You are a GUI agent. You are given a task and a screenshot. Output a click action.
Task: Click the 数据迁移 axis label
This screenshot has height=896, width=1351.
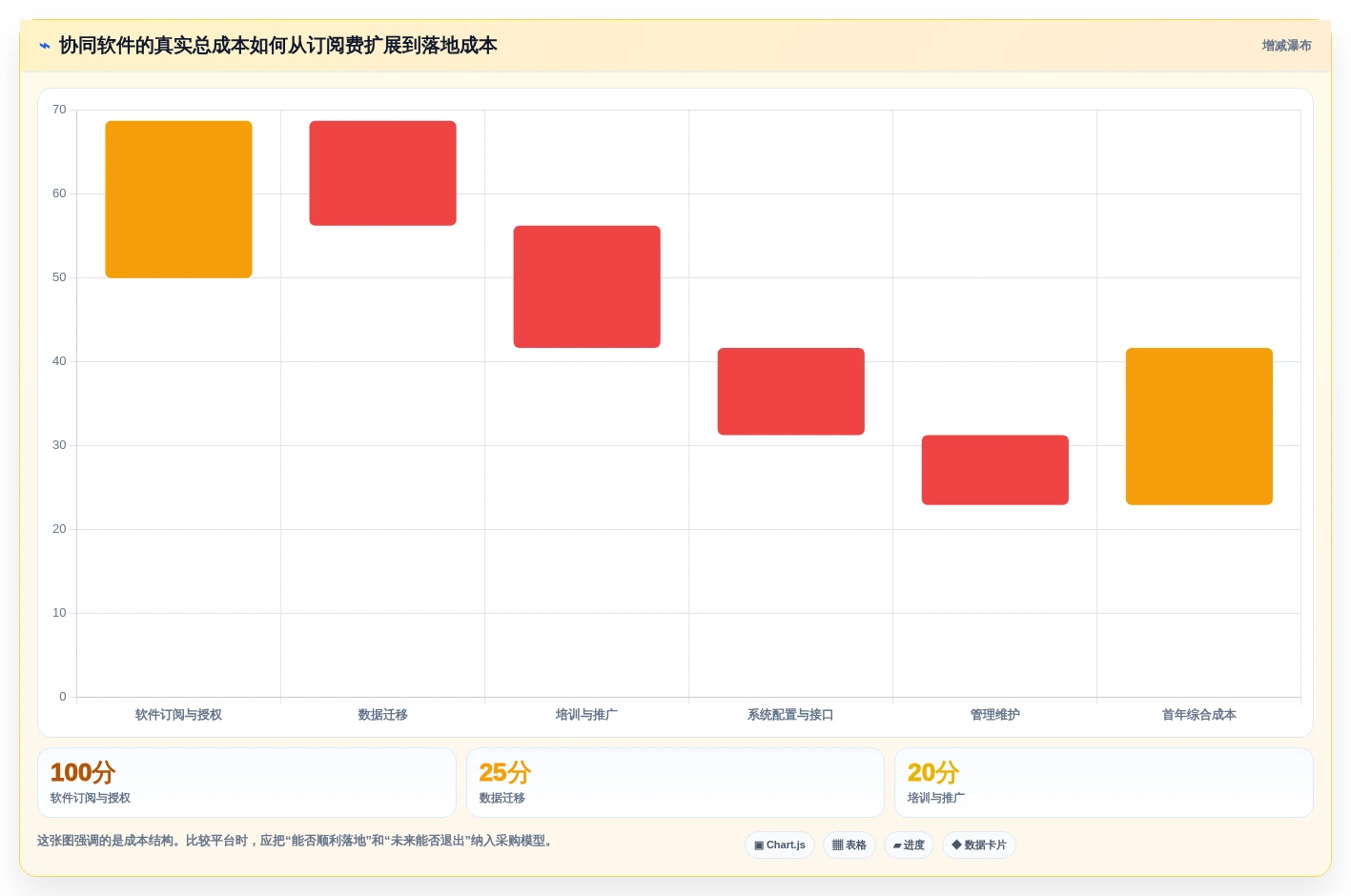point(382,715)
